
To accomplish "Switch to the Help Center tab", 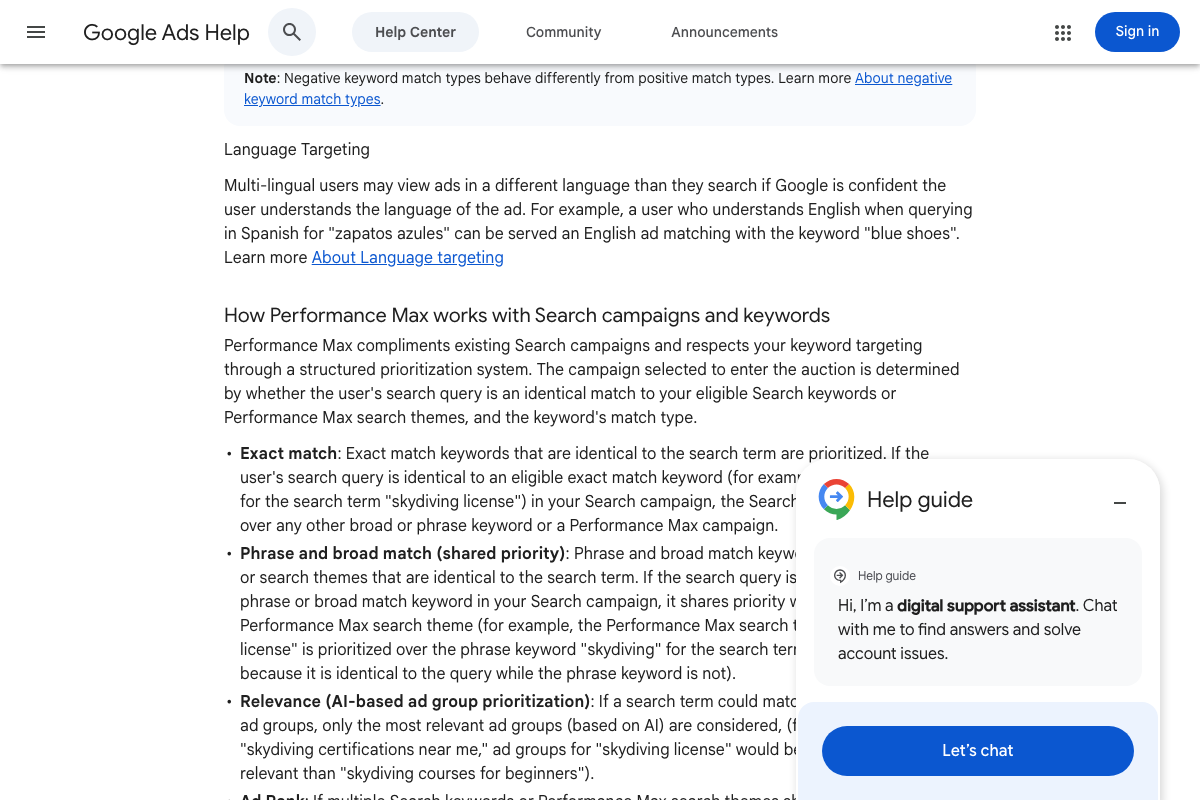I will pyautogui.click(x=415, y=32).
